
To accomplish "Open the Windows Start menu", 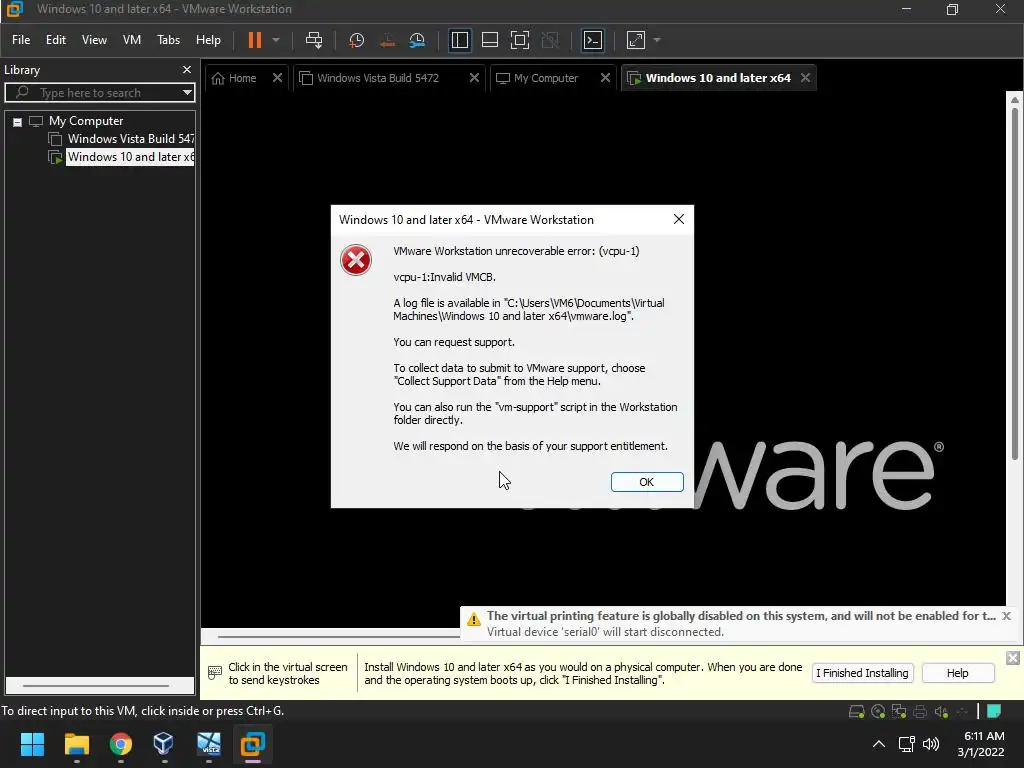I will 32,744.
